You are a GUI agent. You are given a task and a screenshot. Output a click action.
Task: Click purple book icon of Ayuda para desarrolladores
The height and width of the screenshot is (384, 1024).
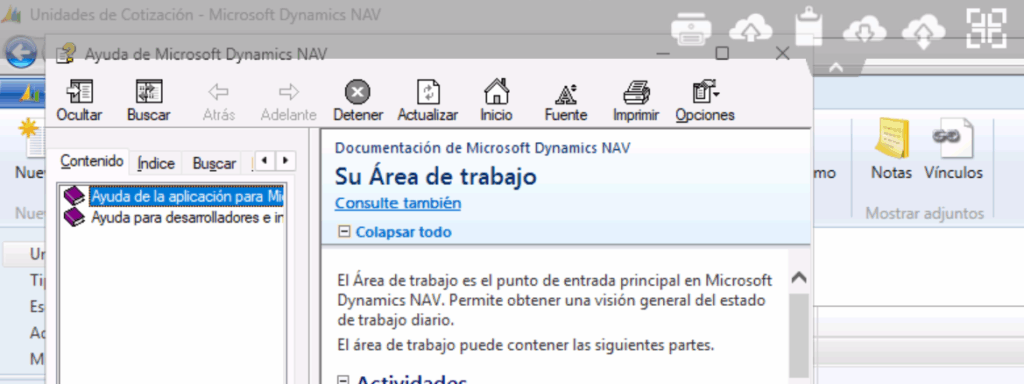tap(74, 217)
